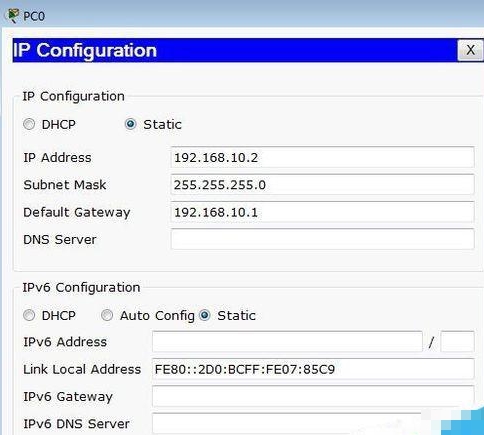Click the Default Gateway field 192.168.10.1
Screen dimensions: 484x435
click(x=322, y=212)
